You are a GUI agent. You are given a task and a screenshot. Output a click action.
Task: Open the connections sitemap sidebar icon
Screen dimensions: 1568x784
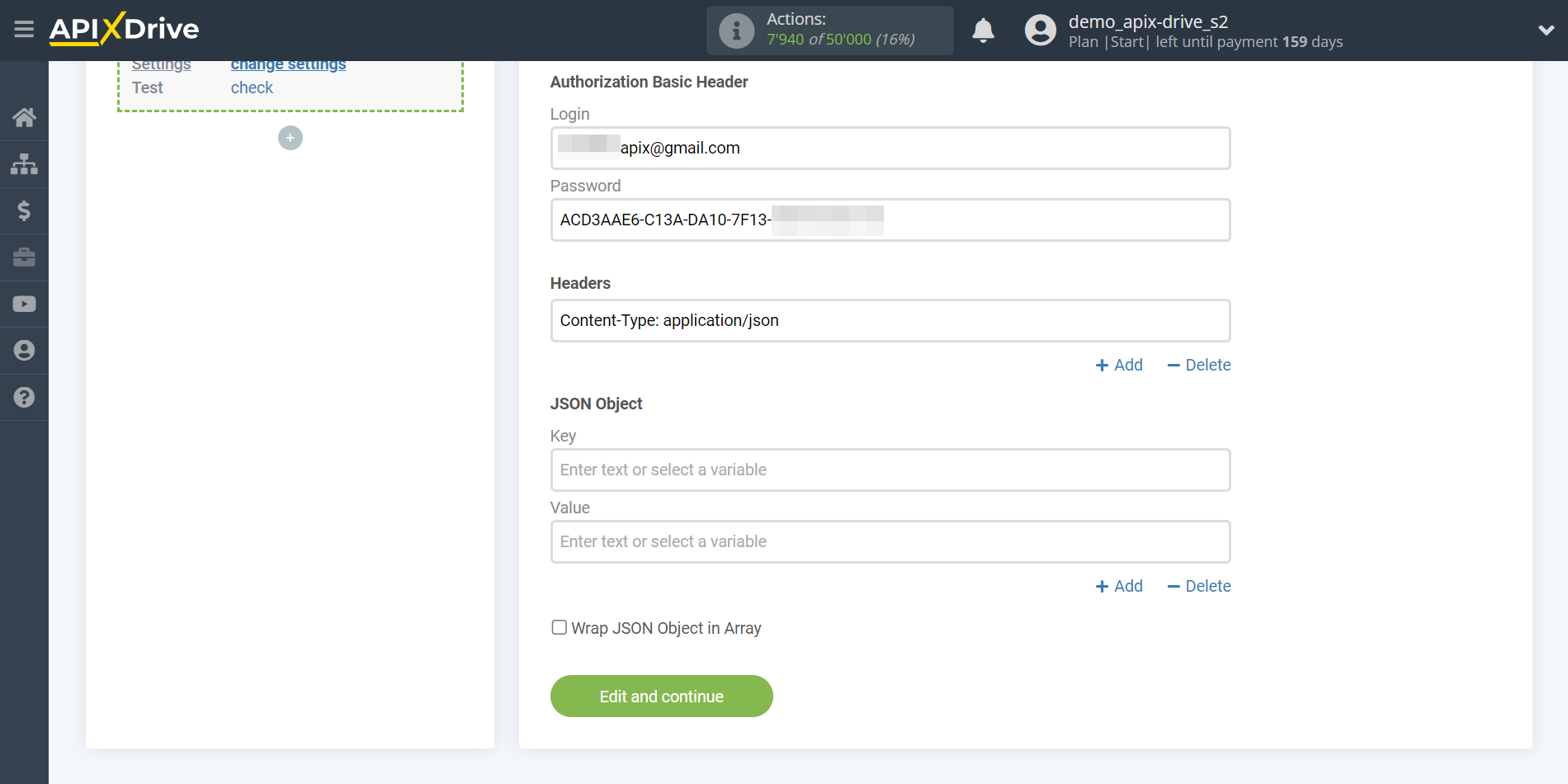tap(24, 164)
